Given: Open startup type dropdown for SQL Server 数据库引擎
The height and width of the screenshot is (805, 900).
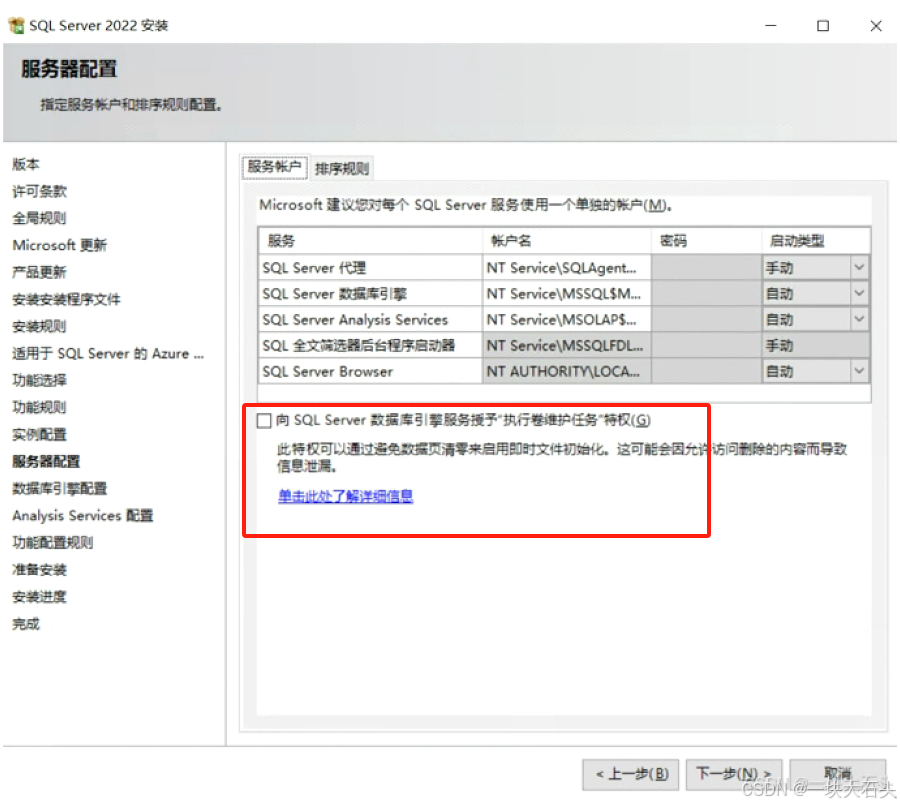Looking at the screenshot, I should (859, 293).
